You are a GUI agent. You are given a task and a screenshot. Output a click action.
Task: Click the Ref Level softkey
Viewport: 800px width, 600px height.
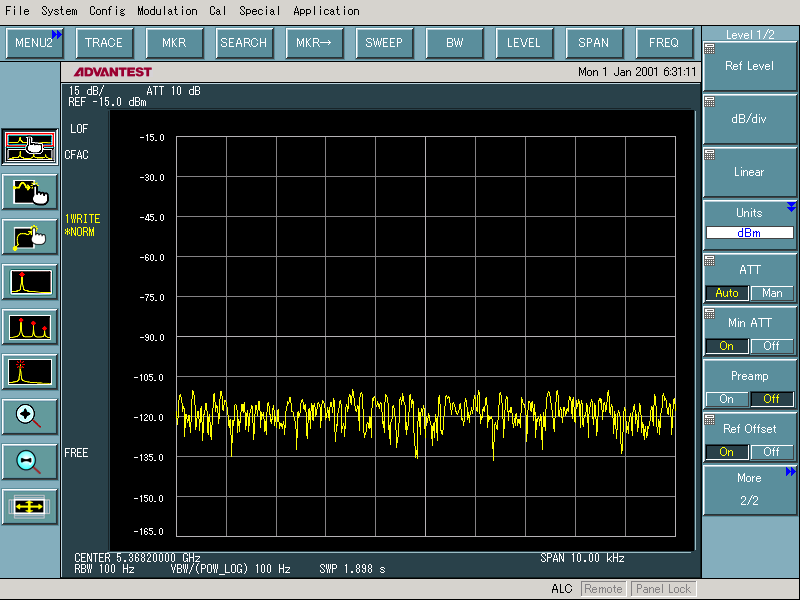click(749, 66)
